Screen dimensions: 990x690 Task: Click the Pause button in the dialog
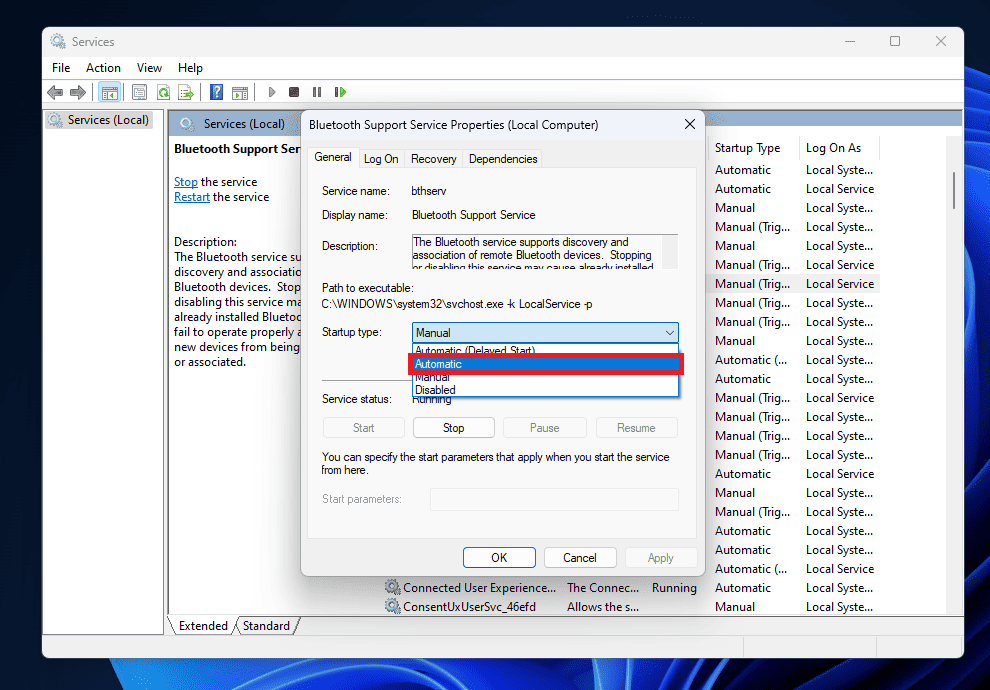tap(545, 428)
